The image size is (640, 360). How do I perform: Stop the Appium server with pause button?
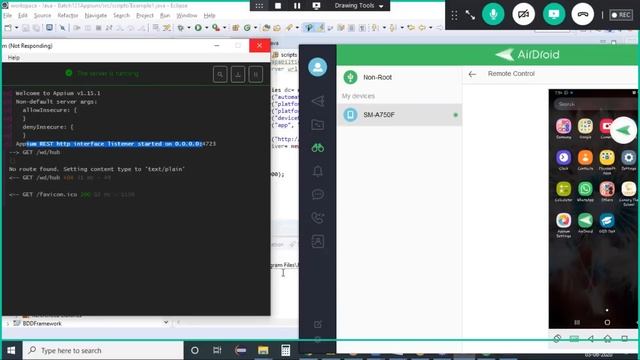[256, 74]
